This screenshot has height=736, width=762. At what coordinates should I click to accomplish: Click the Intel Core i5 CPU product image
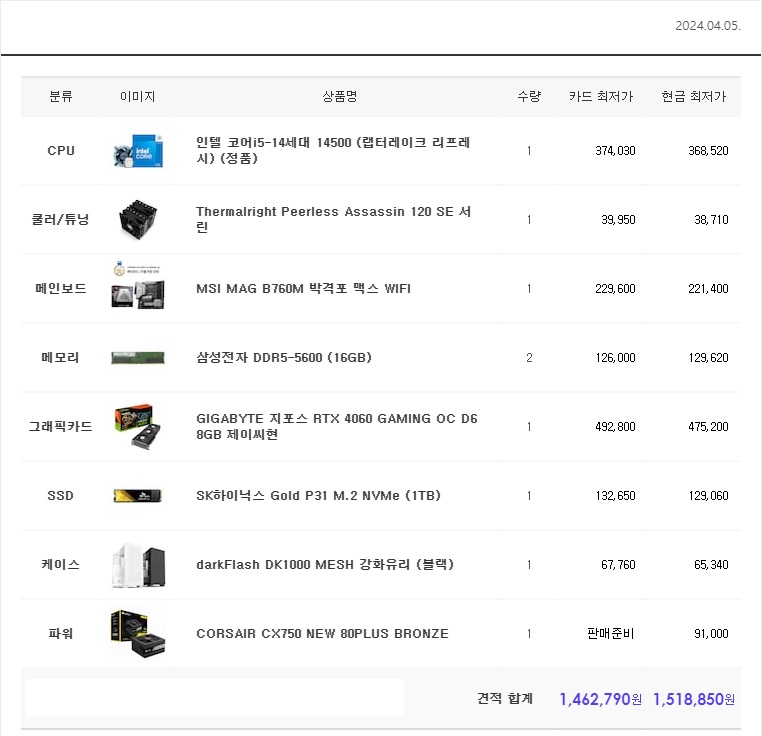(138, 151)
